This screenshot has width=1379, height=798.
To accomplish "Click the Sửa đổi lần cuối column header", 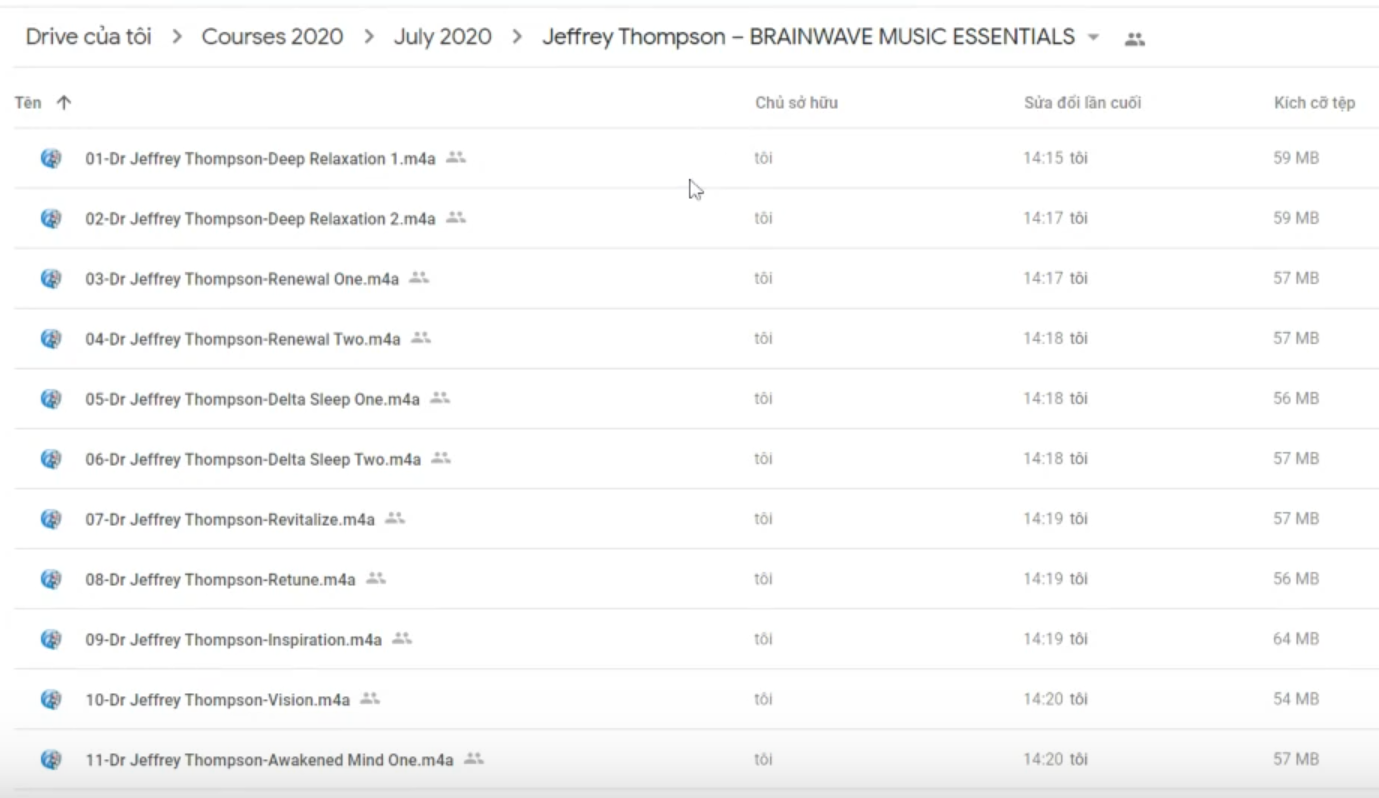I will (x=1082, y=103).
